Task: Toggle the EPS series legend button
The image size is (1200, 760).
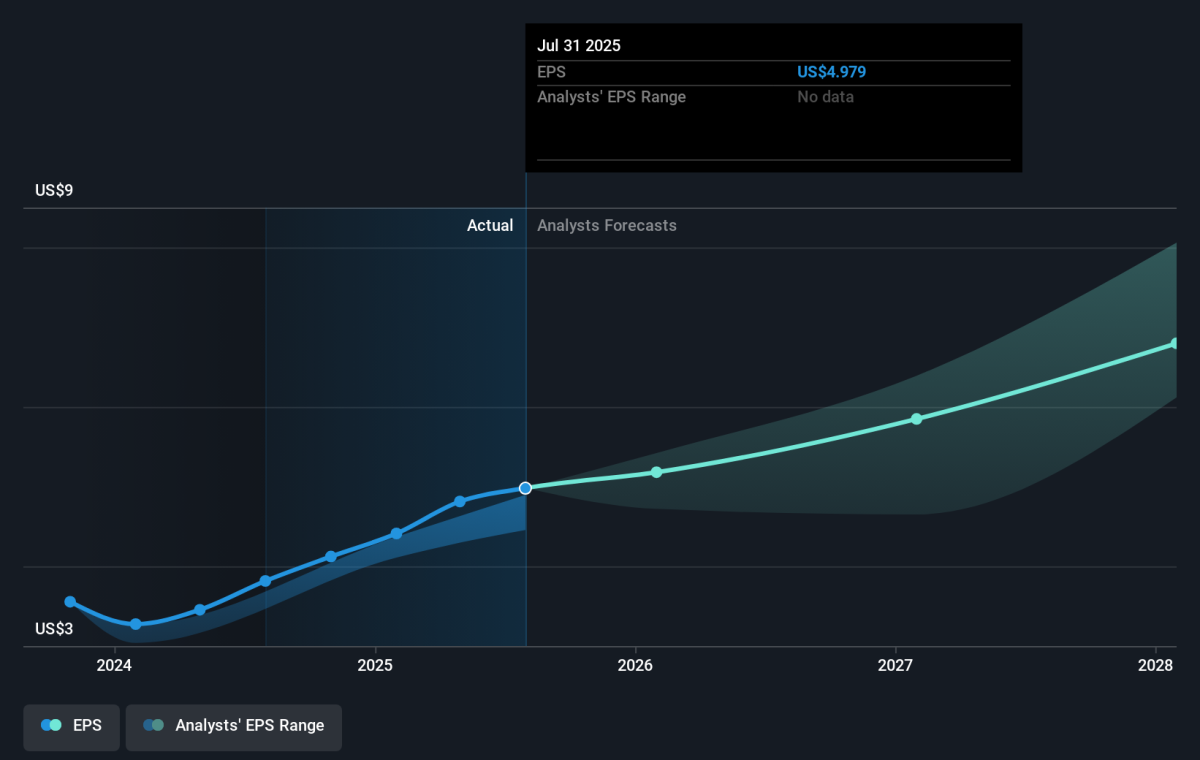Action: [71, 726]
